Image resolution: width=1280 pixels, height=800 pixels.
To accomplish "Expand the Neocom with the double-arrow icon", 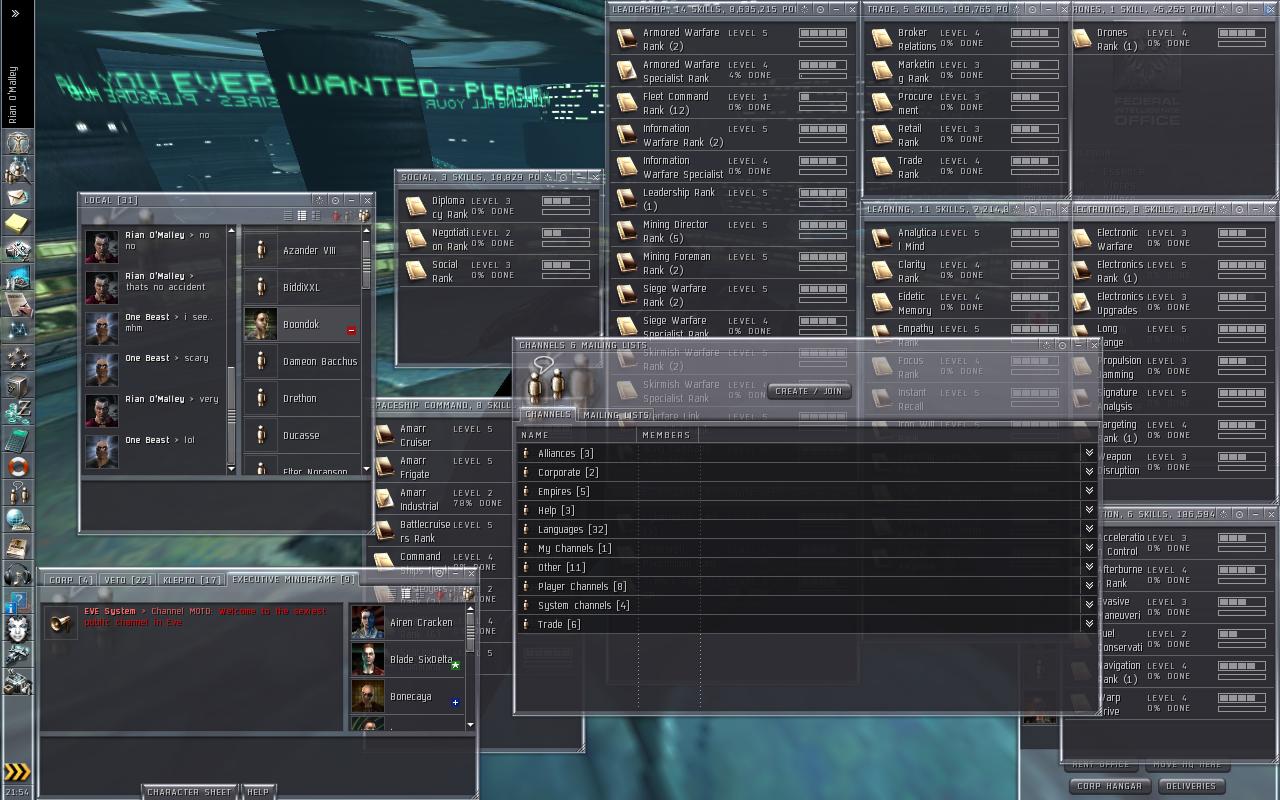I will coord(15,13).
